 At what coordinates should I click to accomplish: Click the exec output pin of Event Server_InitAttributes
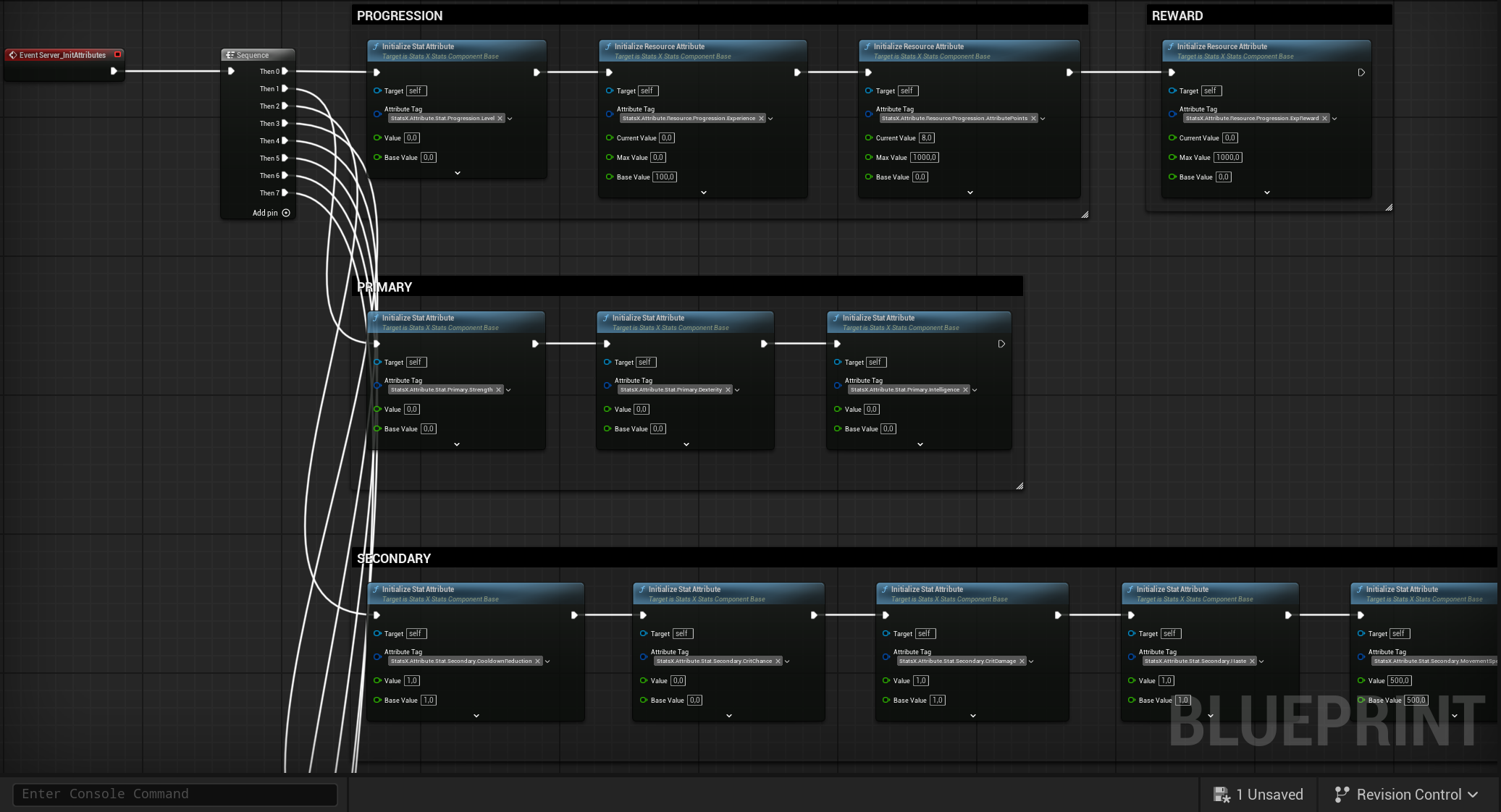click(x=114, y=71)
